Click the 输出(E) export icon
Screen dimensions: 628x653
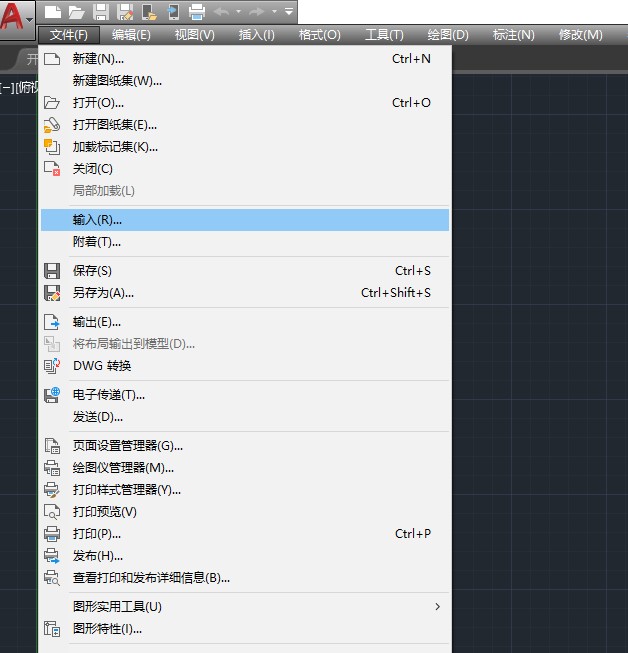click(x=52, y=322)
